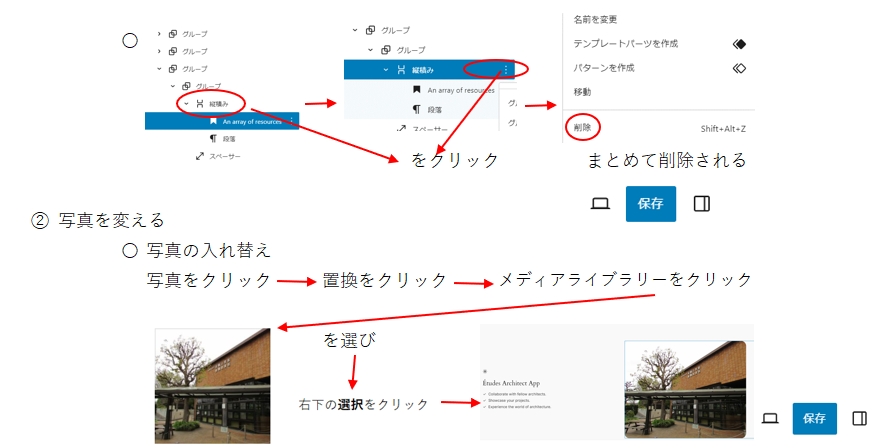Open three-dot options on highlighted An array of resources row

point(291,121)
